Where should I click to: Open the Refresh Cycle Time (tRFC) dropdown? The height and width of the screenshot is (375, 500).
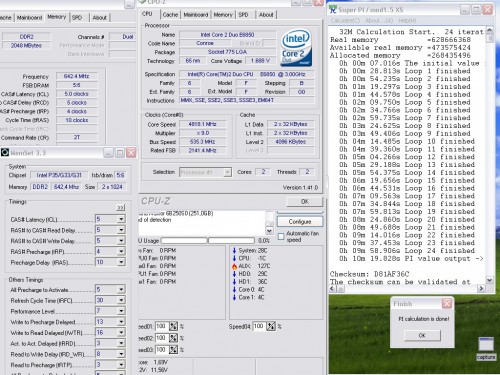click(121, 300)
